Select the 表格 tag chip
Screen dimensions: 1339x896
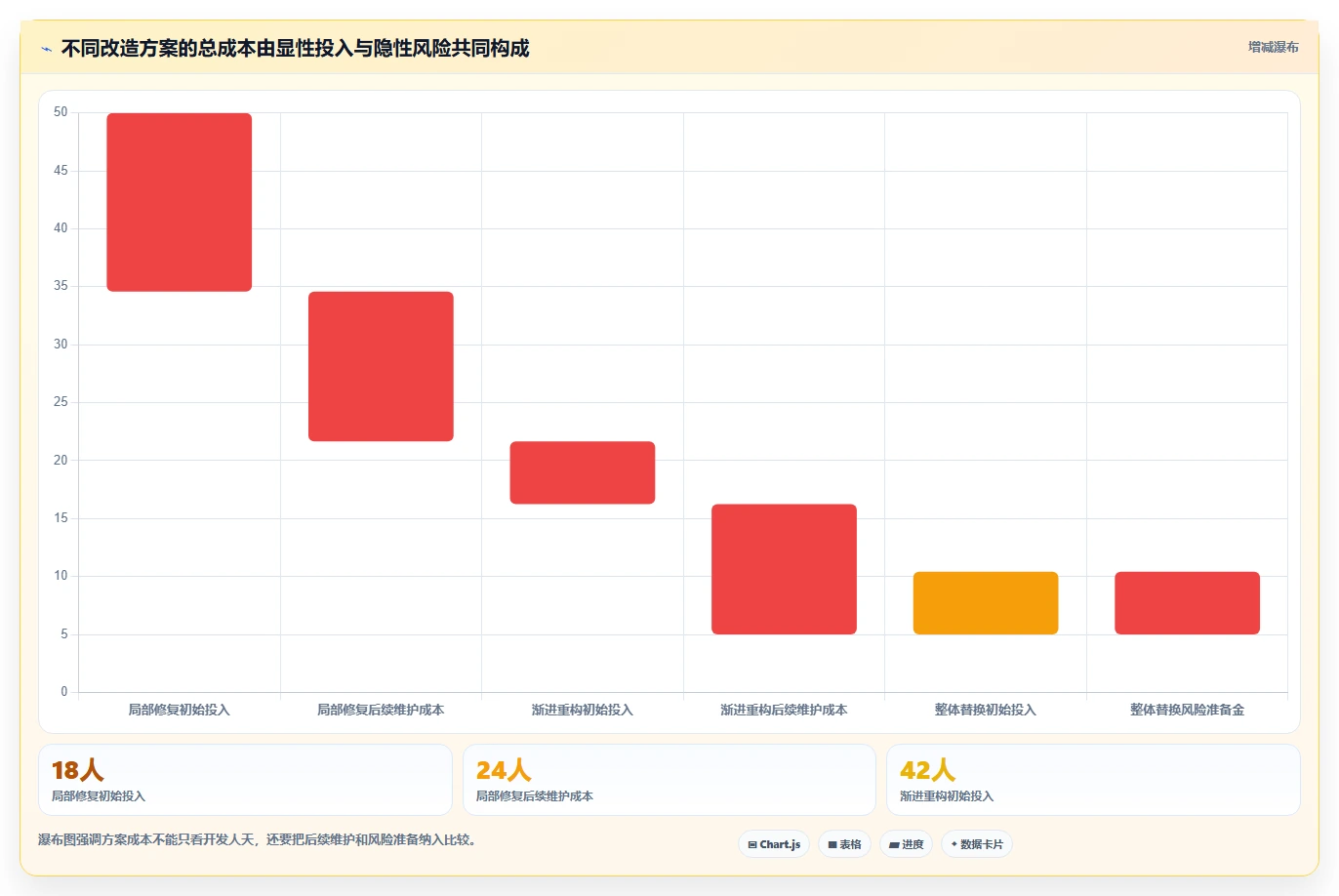point(844,844)
